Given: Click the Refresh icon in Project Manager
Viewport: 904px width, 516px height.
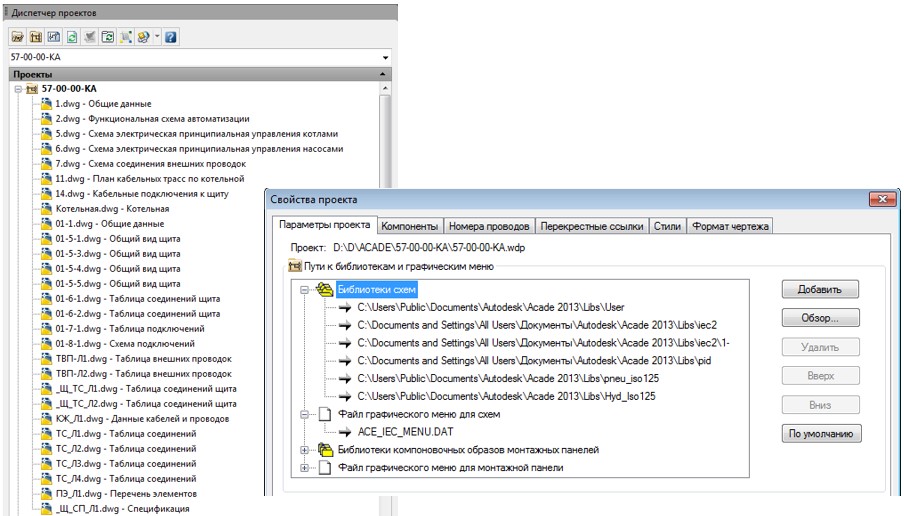Looking at the screenshot, I should coord(72,37).
